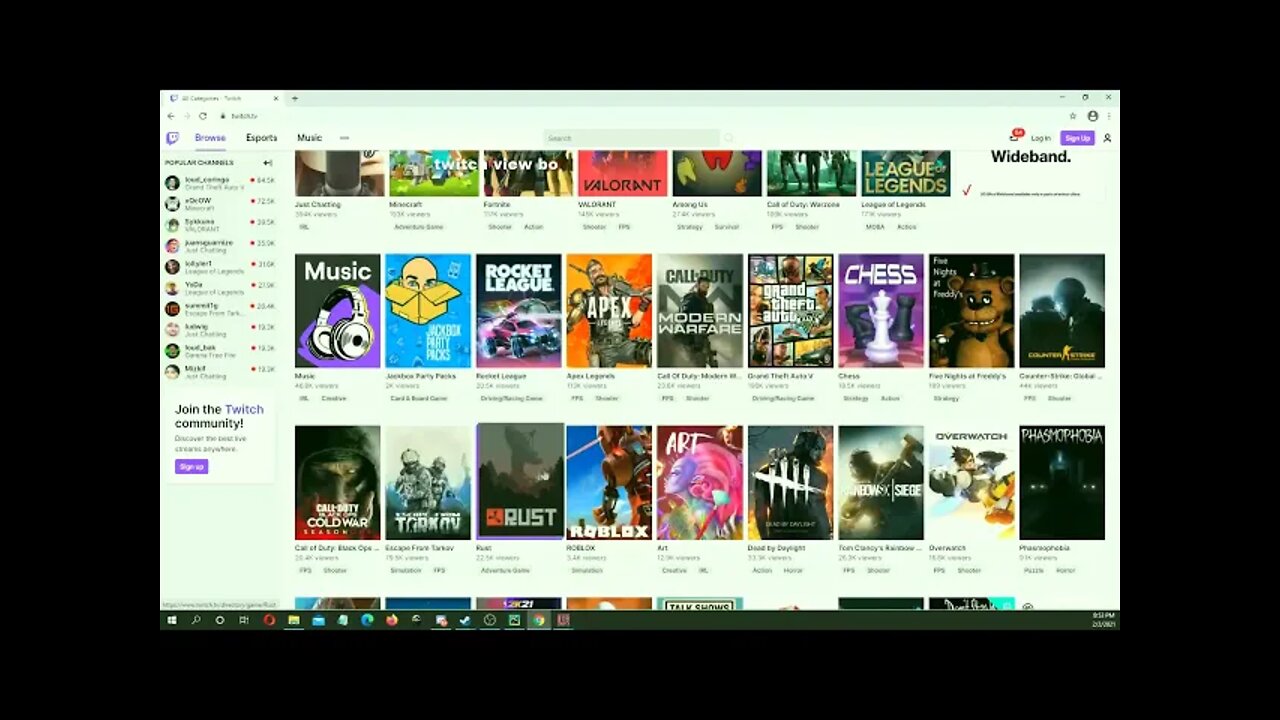Reload the page
This screenshot has width=1280, height=720.
coord(203,116)
